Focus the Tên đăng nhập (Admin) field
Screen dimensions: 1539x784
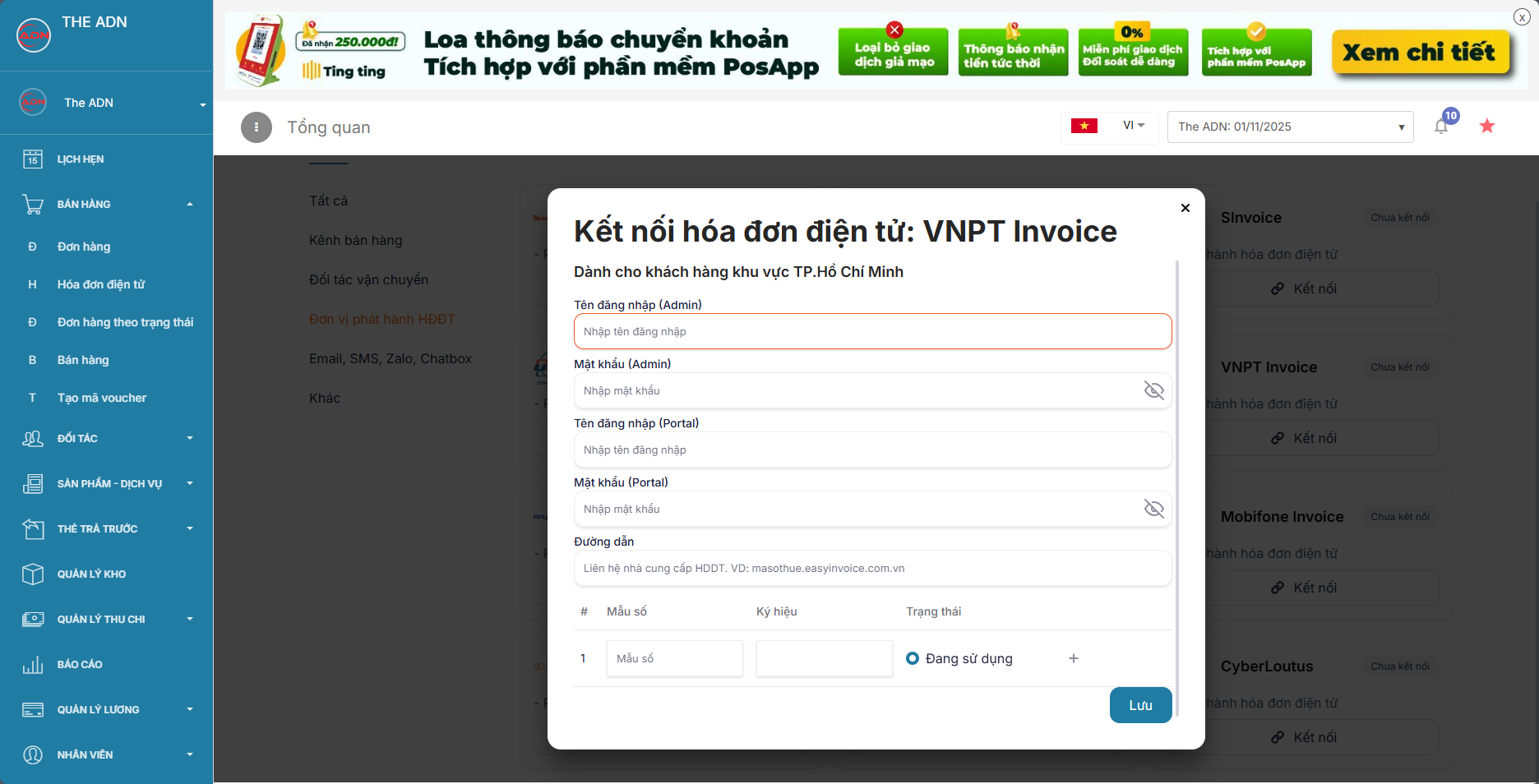[873, 331]
